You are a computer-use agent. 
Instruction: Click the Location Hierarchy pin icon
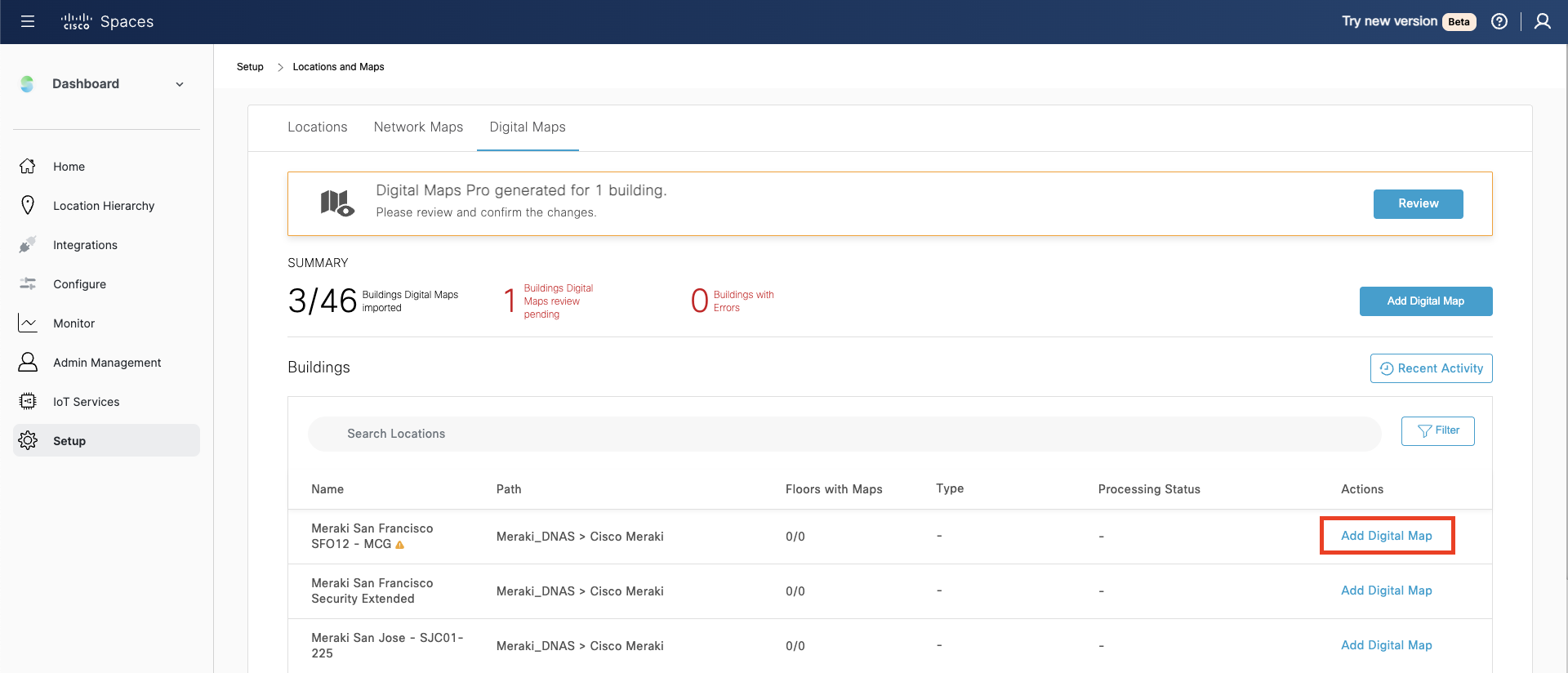pyautogui.click(x=28, y=206)
